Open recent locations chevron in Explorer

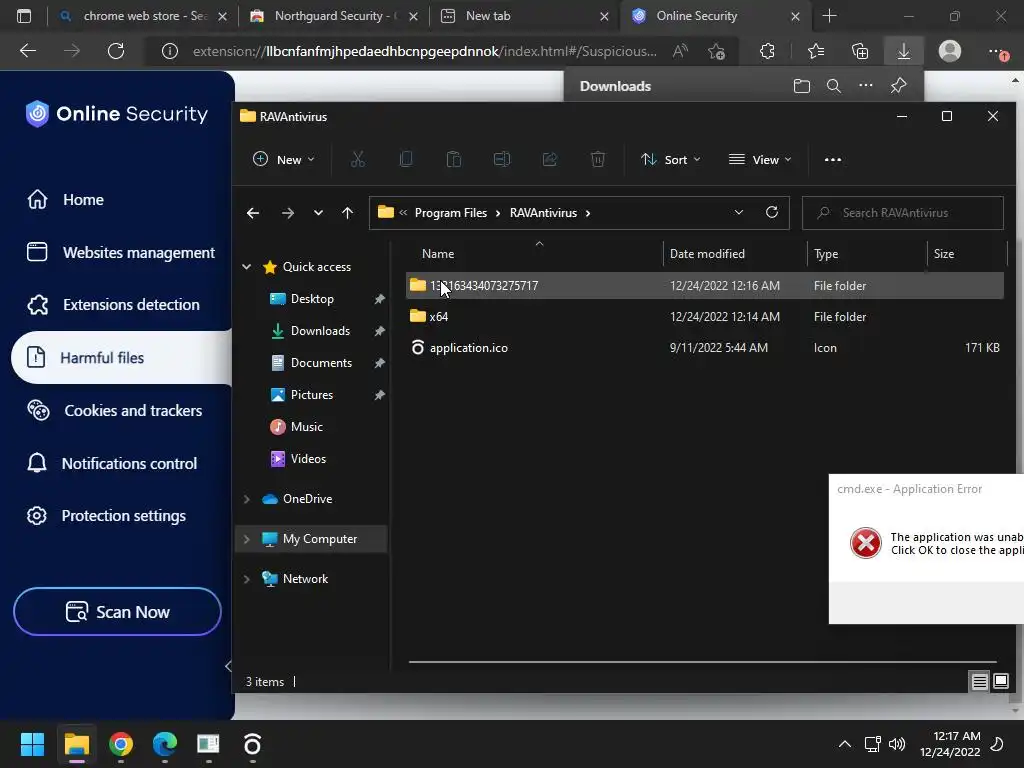pyautogui.click(x=318, y=213)
